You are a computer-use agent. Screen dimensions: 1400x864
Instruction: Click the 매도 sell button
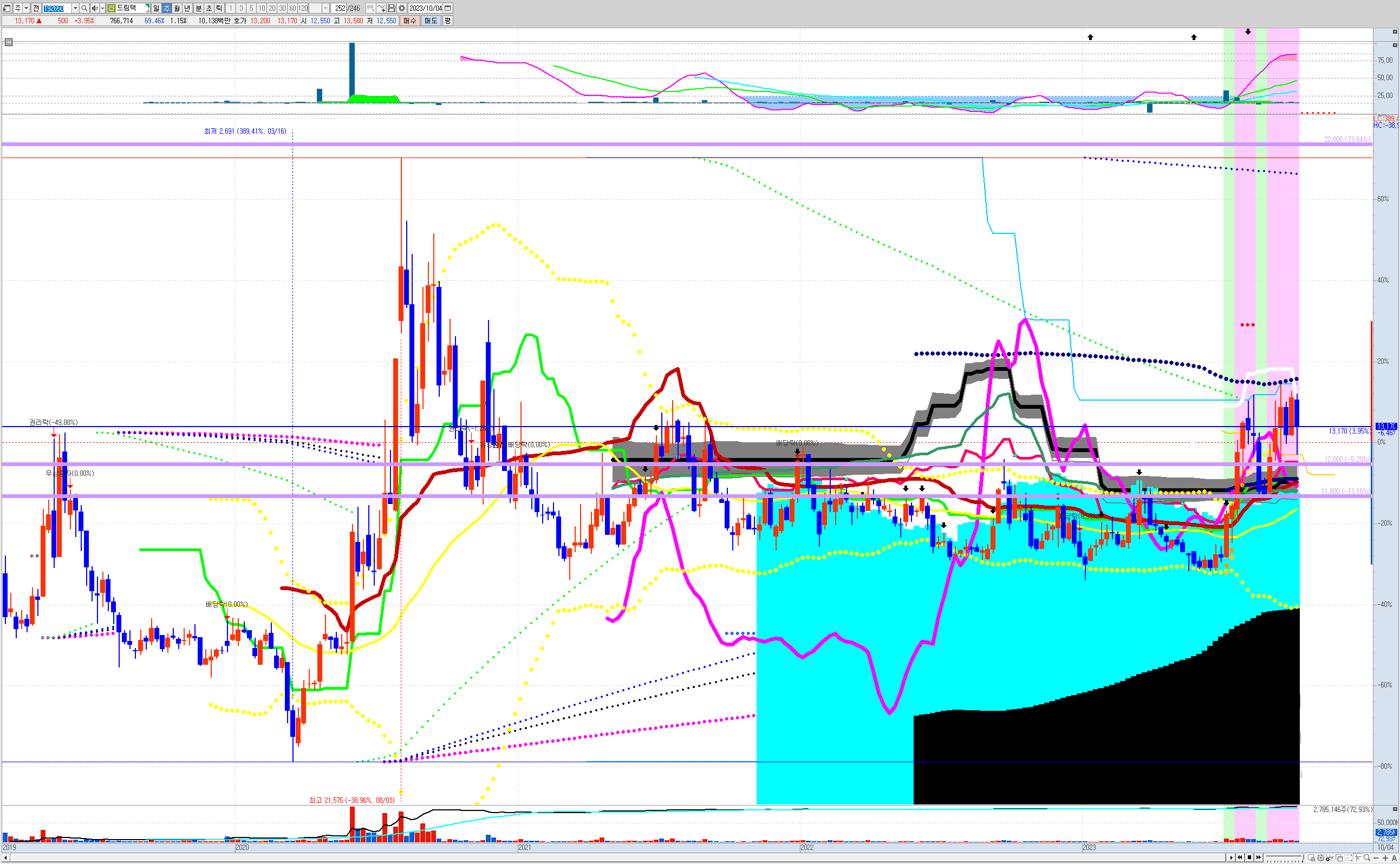coord(431,21)
